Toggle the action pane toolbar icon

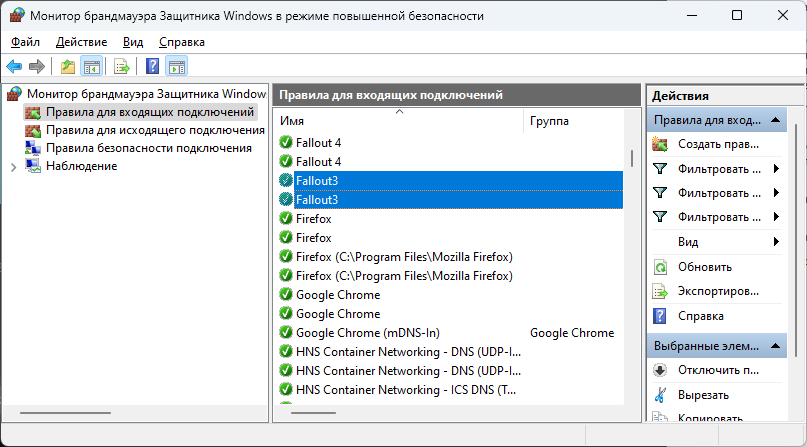pyautogui.click(x=176, y=67)
